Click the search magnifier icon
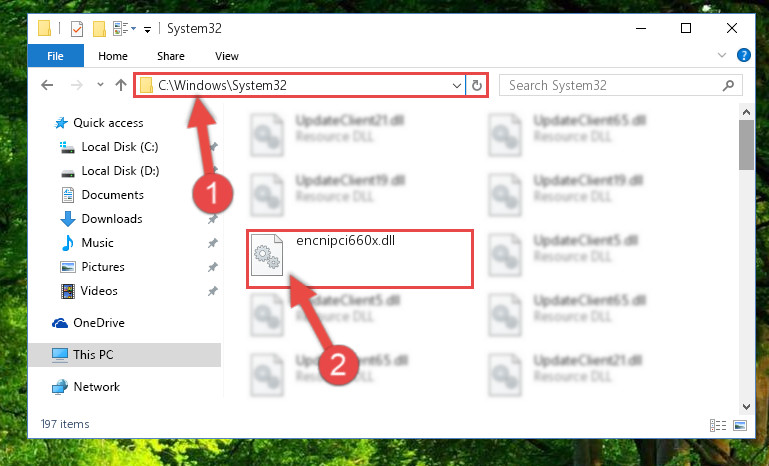Image resolution: width=769 pixels, height=466 pixels. (728, 85)
